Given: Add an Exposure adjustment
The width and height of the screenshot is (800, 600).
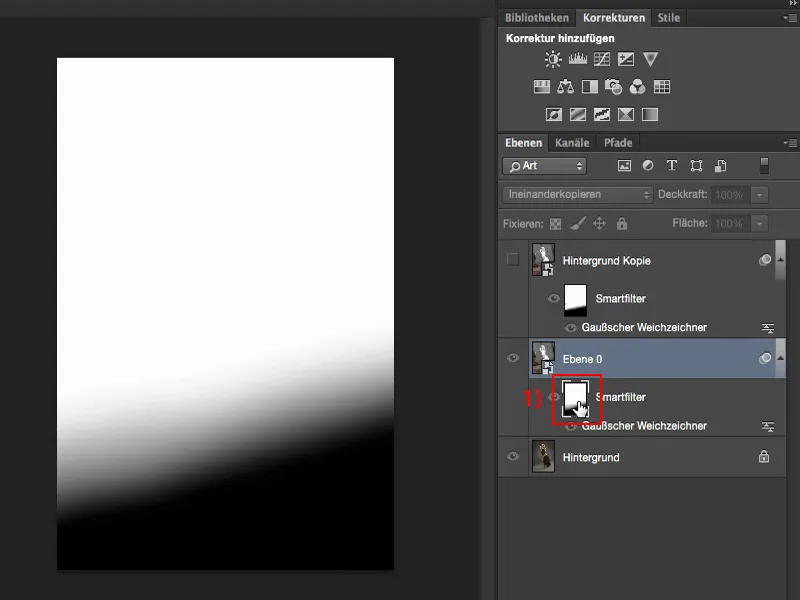Looking at the screenshot, I should click(x=626, y=59).
